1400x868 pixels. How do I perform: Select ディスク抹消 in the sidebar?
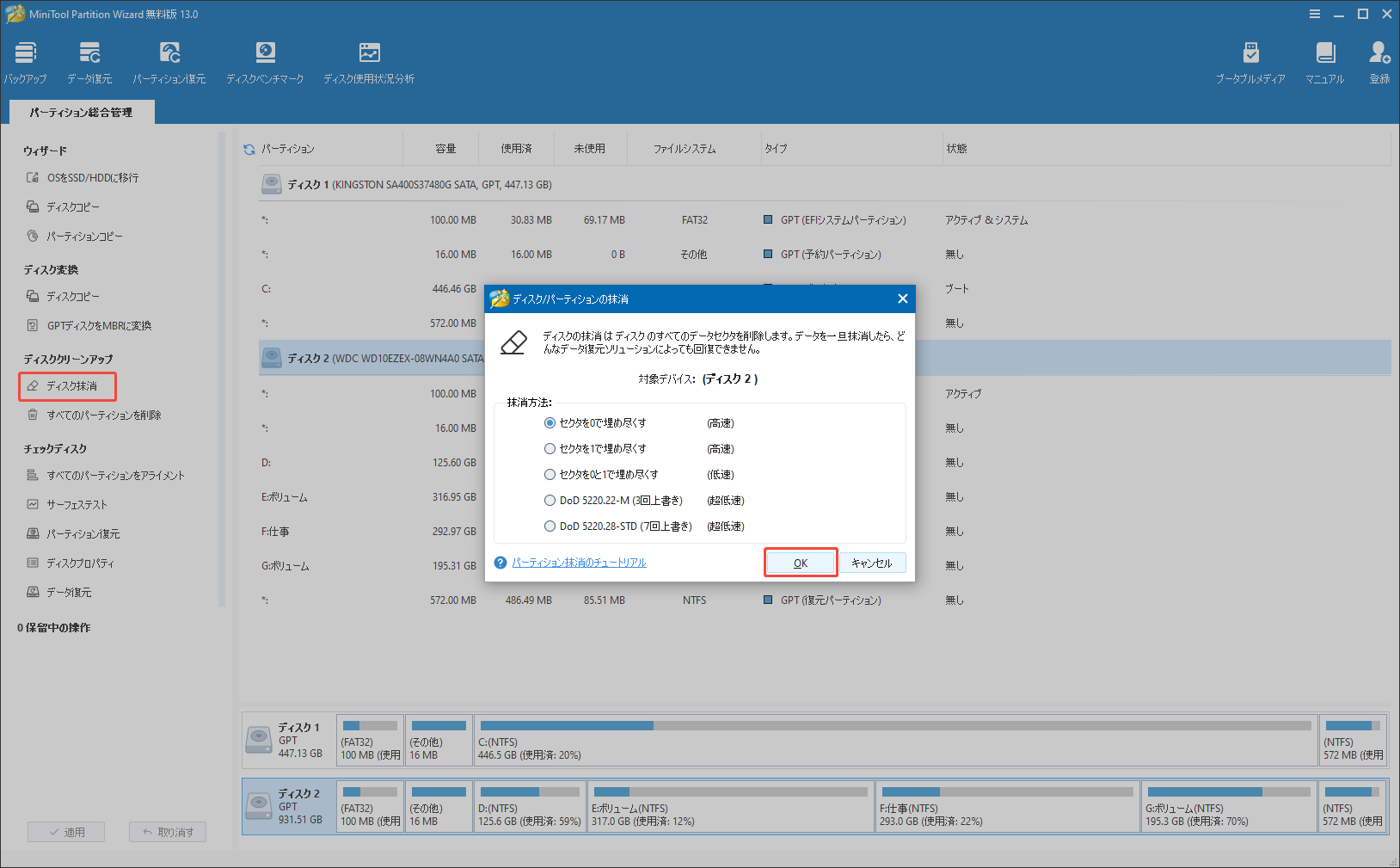[67, 385]
